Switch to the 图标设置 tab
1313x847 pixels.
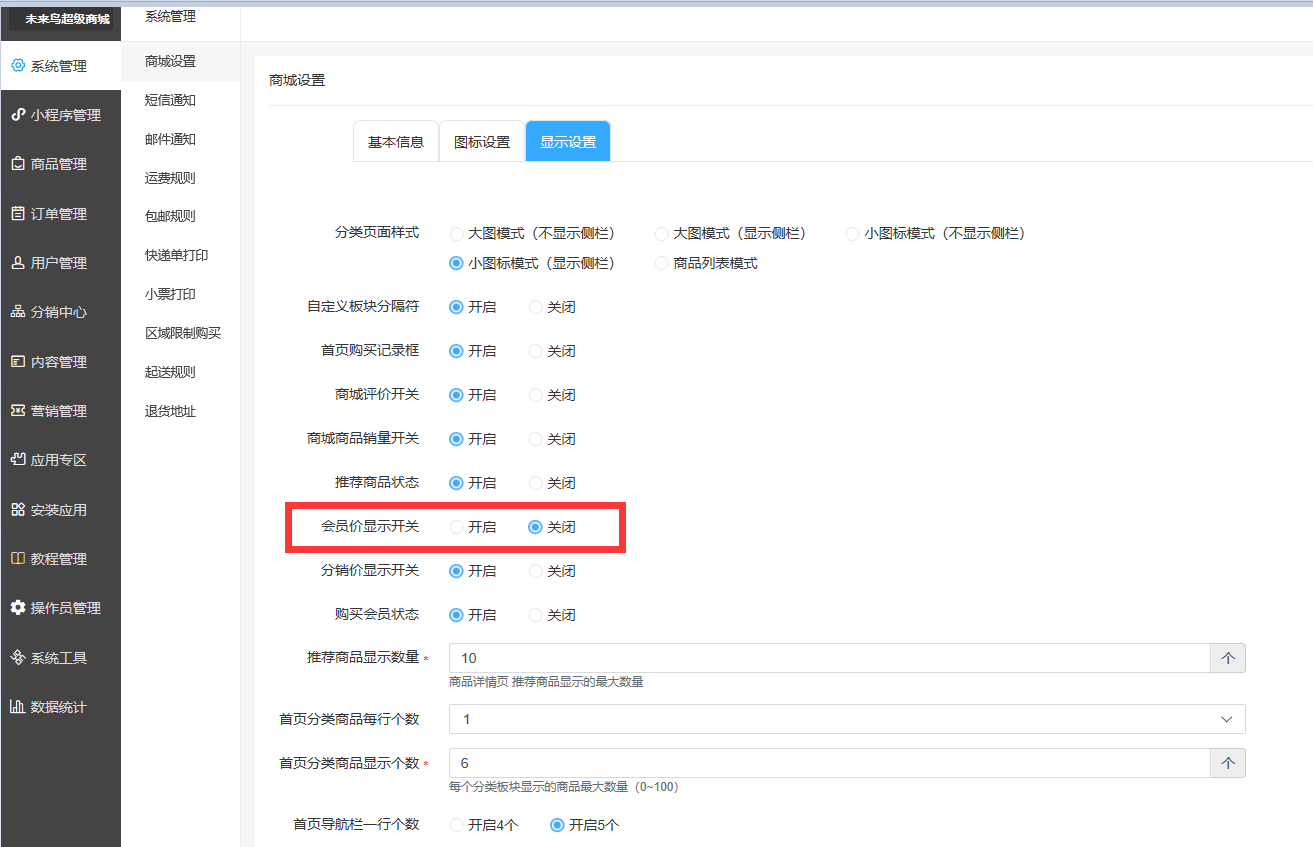tap(482, 142)
